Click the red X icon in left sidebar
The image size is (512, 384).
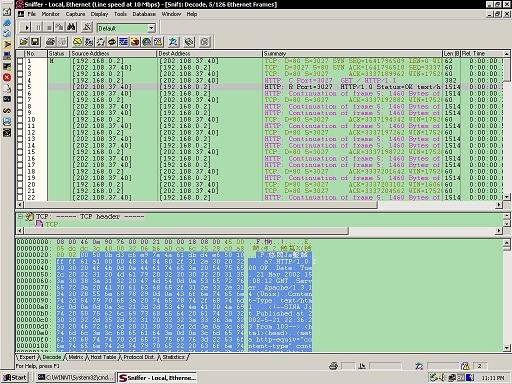[7, 77]
